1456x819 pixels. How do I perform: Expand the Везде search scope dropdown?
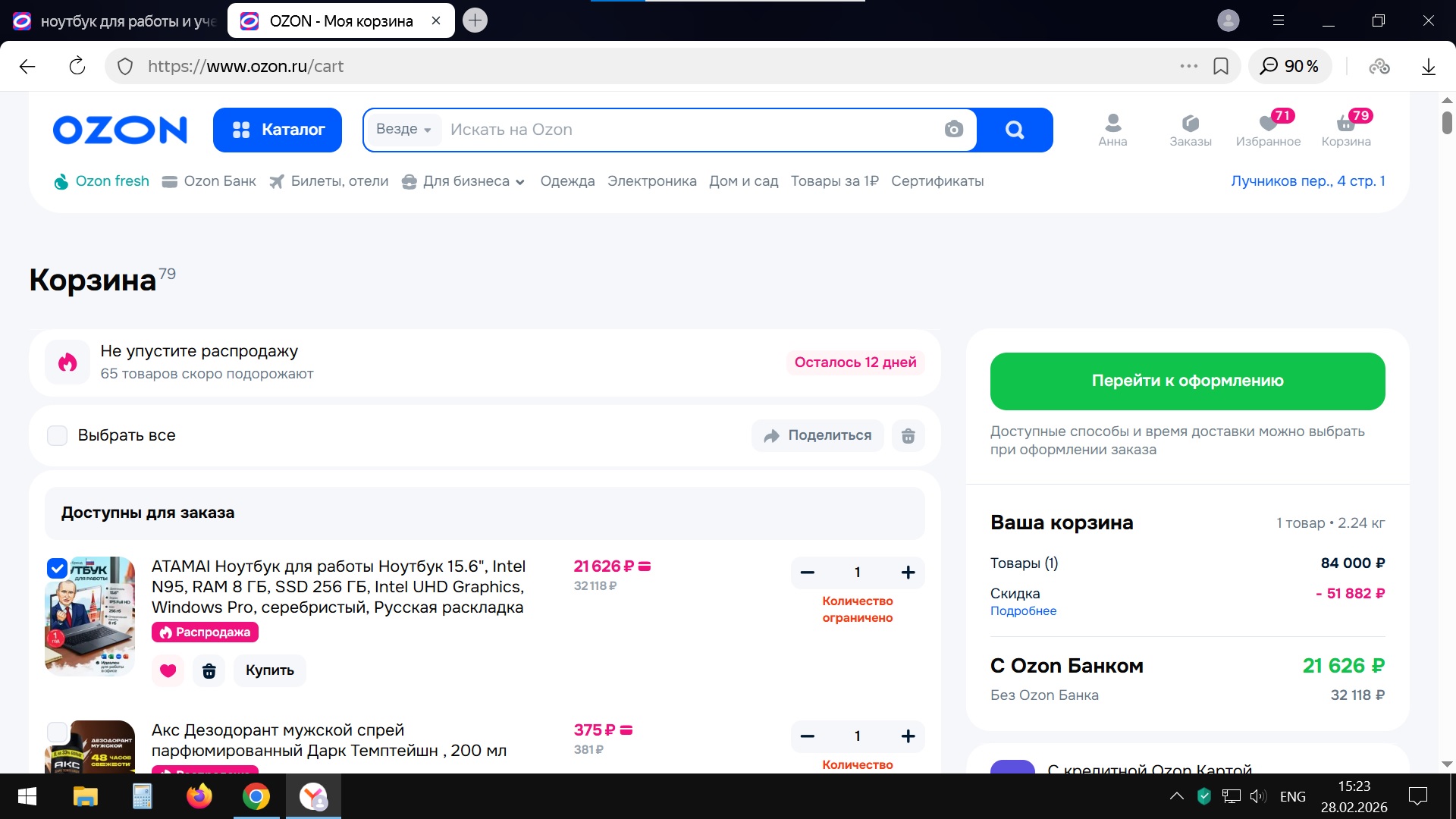[403, 130]
